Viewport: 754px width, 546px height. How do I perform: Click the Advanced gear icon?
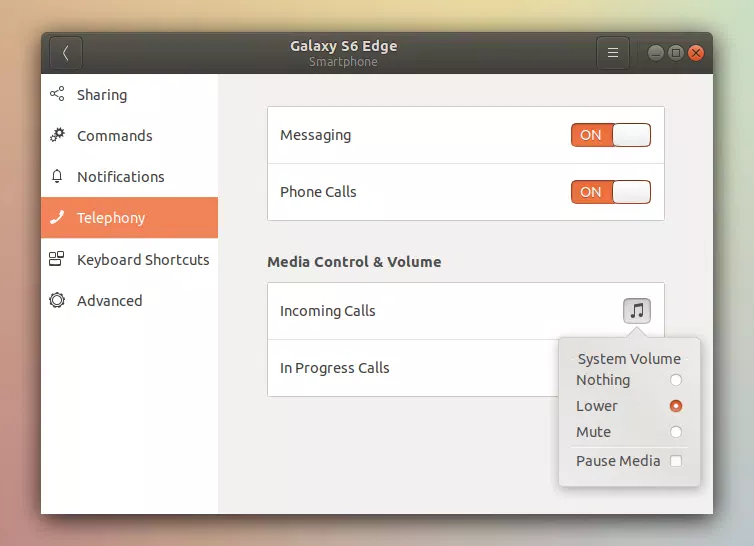pos(57,300)
